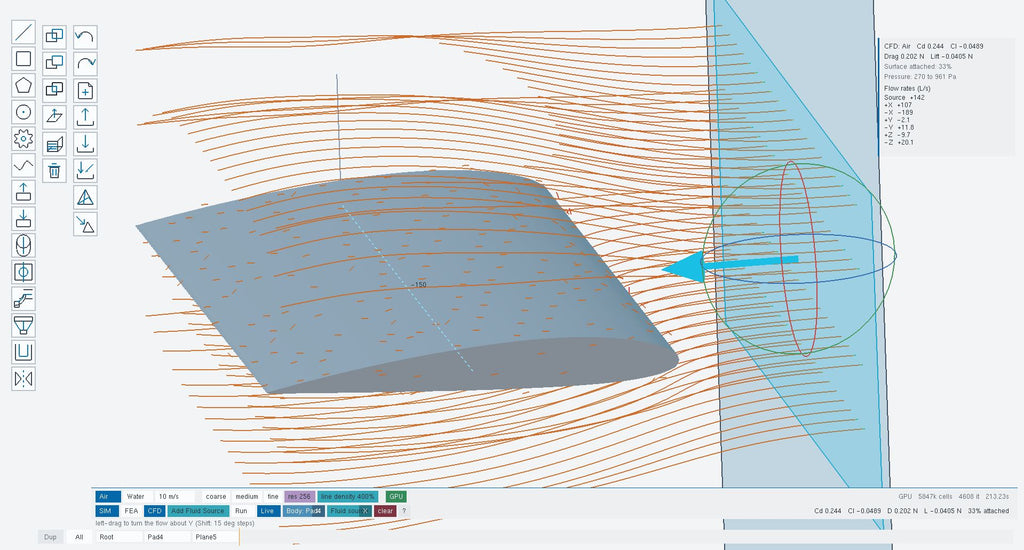Click the Import download icon
The image size is (1024, 550).
pos(86,144)
